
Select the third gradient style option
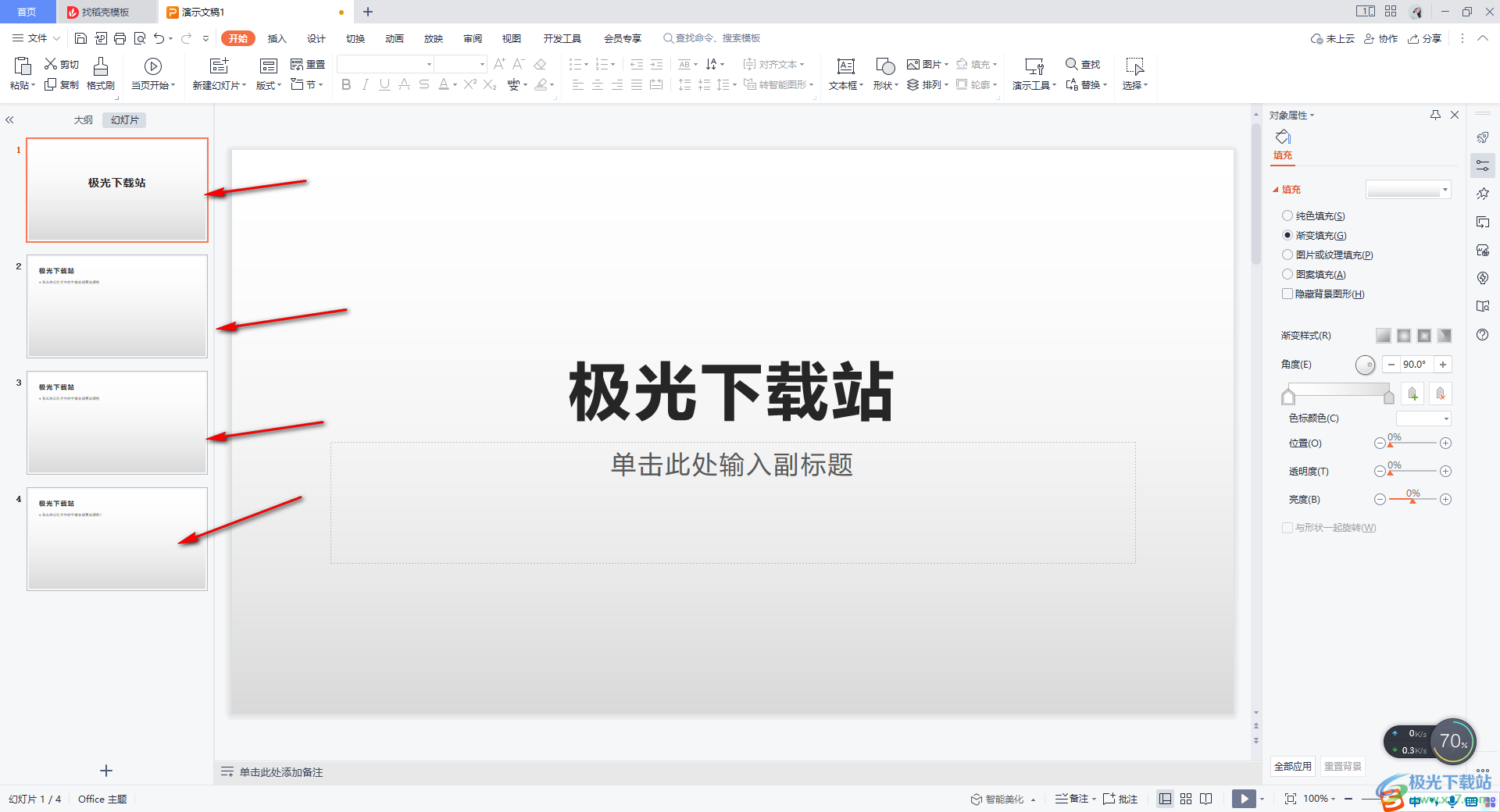click(x=1424, y=335)
